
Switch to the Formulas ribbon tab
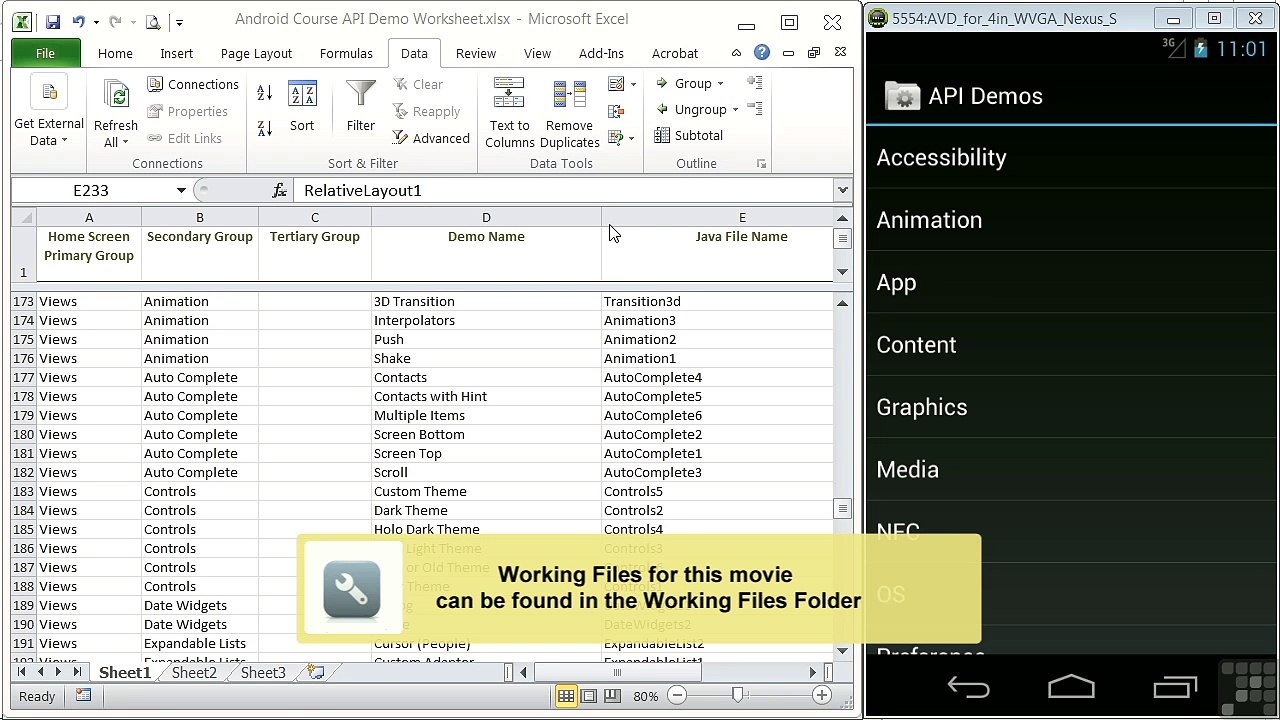pyautogui.click(x=346, y=53)
